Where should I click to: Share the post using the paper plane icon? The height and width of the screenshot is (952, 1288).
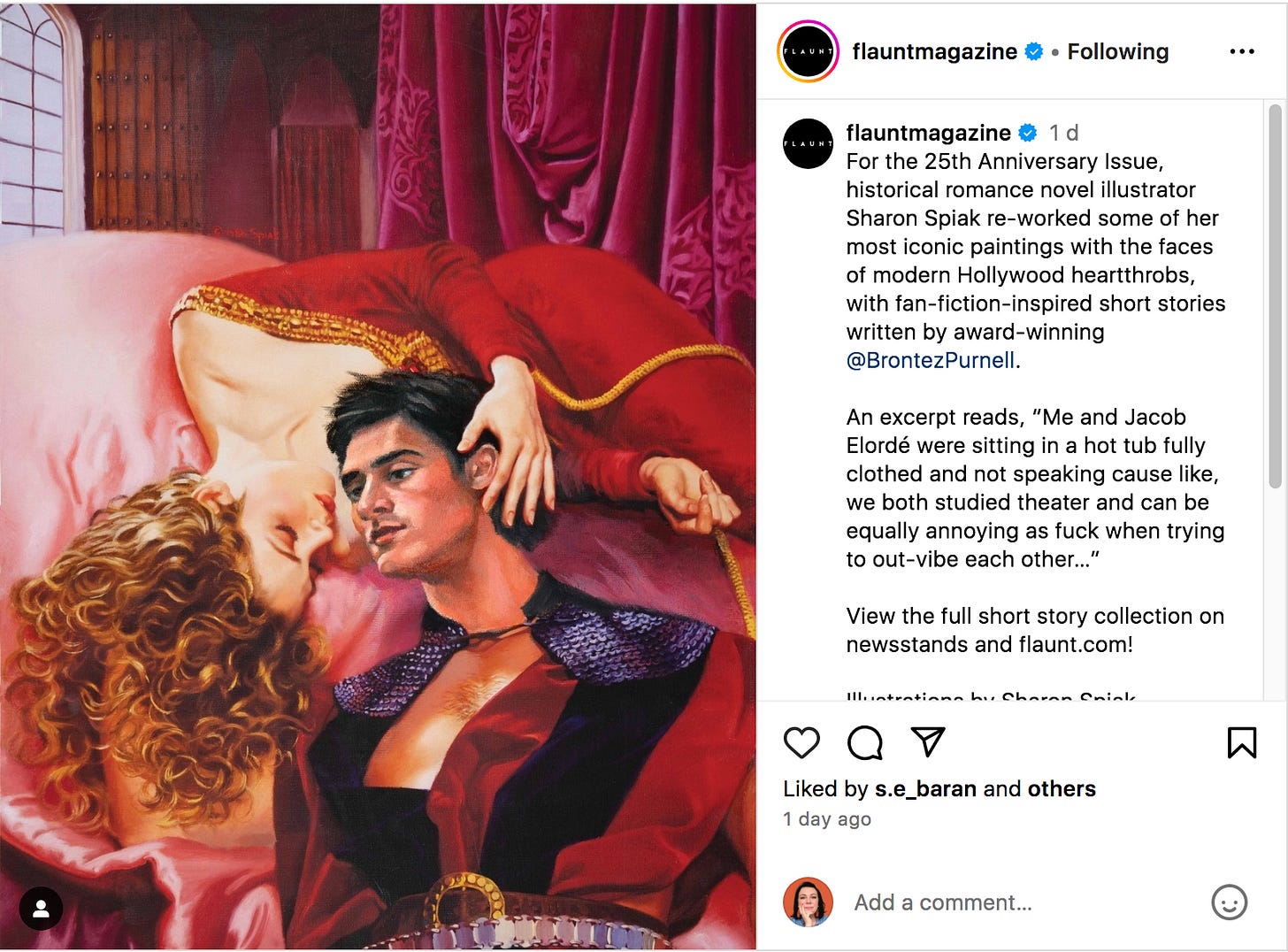[928, 743]
